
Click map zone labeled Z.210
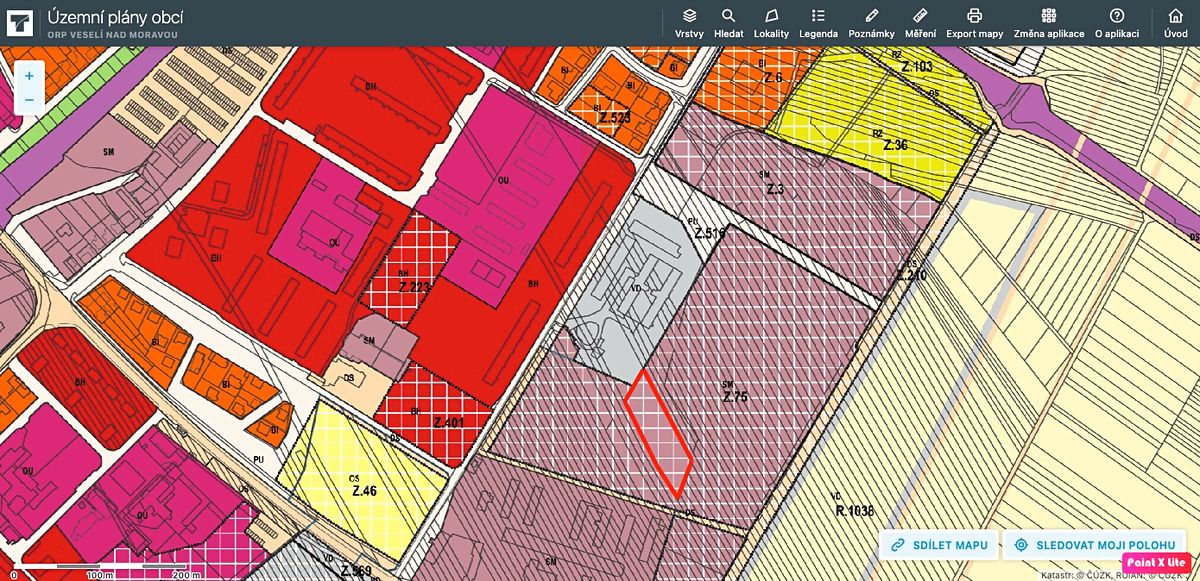[x=912, y=275]
